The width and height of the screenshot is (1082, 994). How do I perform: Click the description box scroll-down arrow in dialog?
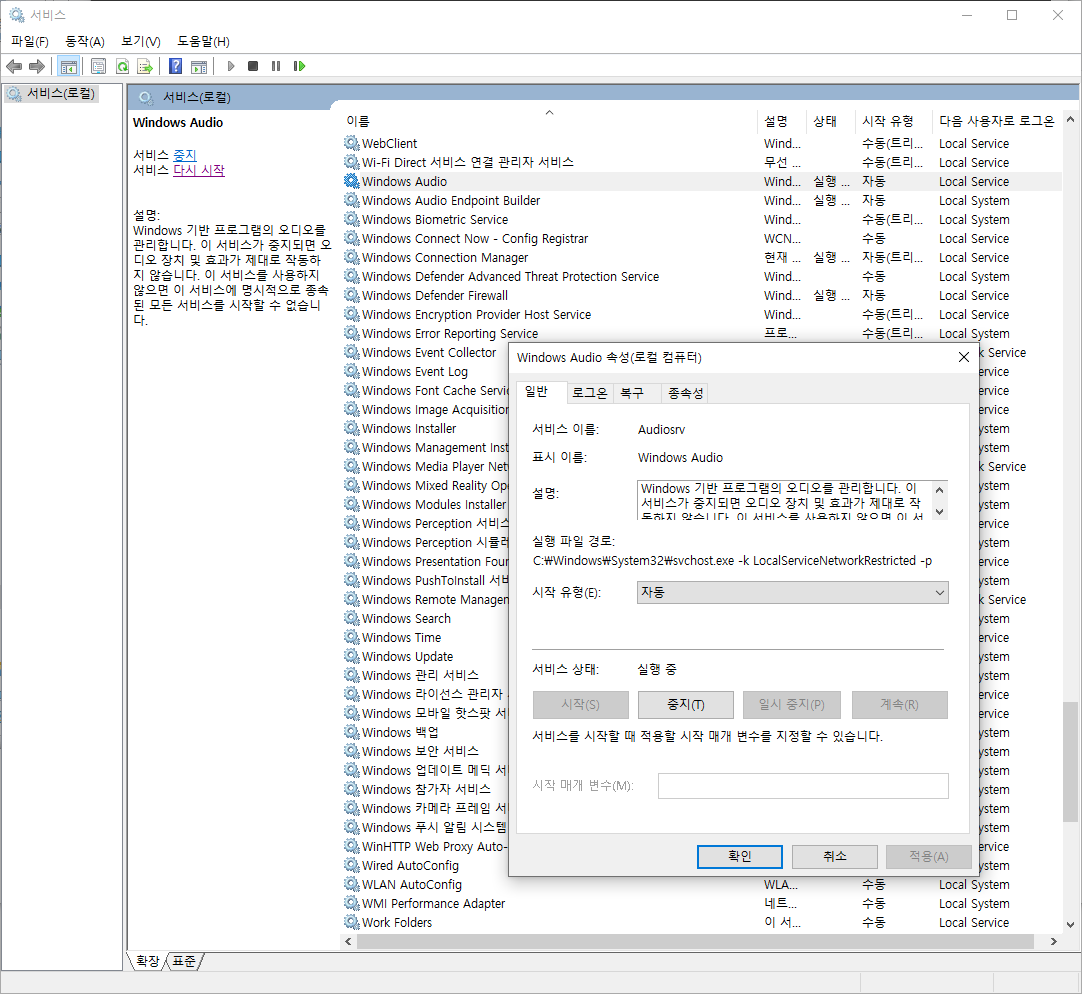click(x=939, y=512)
